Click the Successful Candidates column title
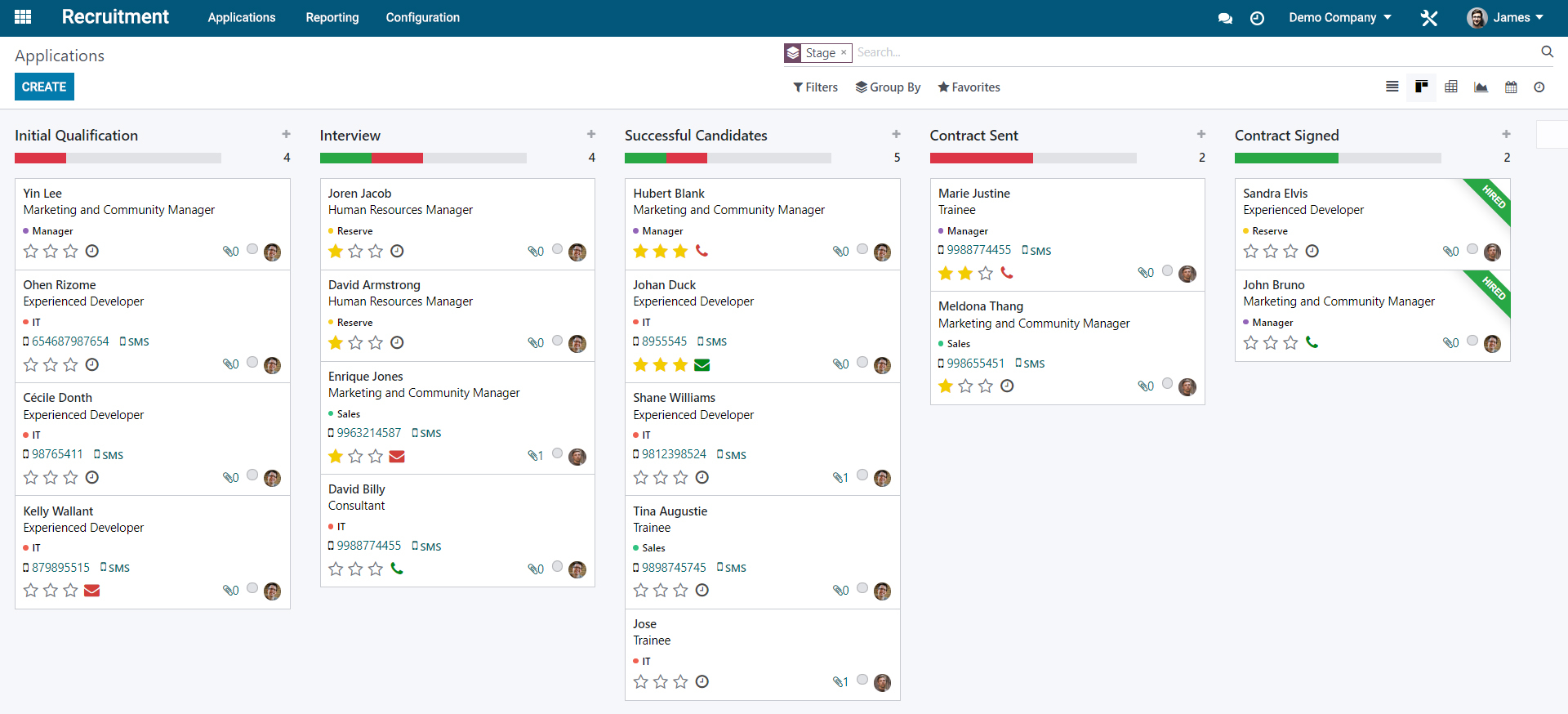Viewport: 1568px width, 714px height. click(696, 136)
